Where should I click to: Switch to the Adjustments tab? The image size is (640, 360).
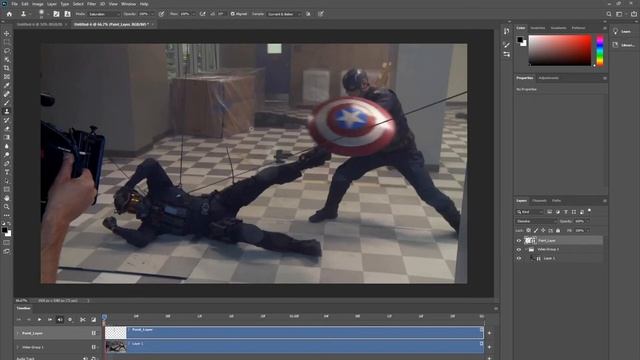click(549, 78)
